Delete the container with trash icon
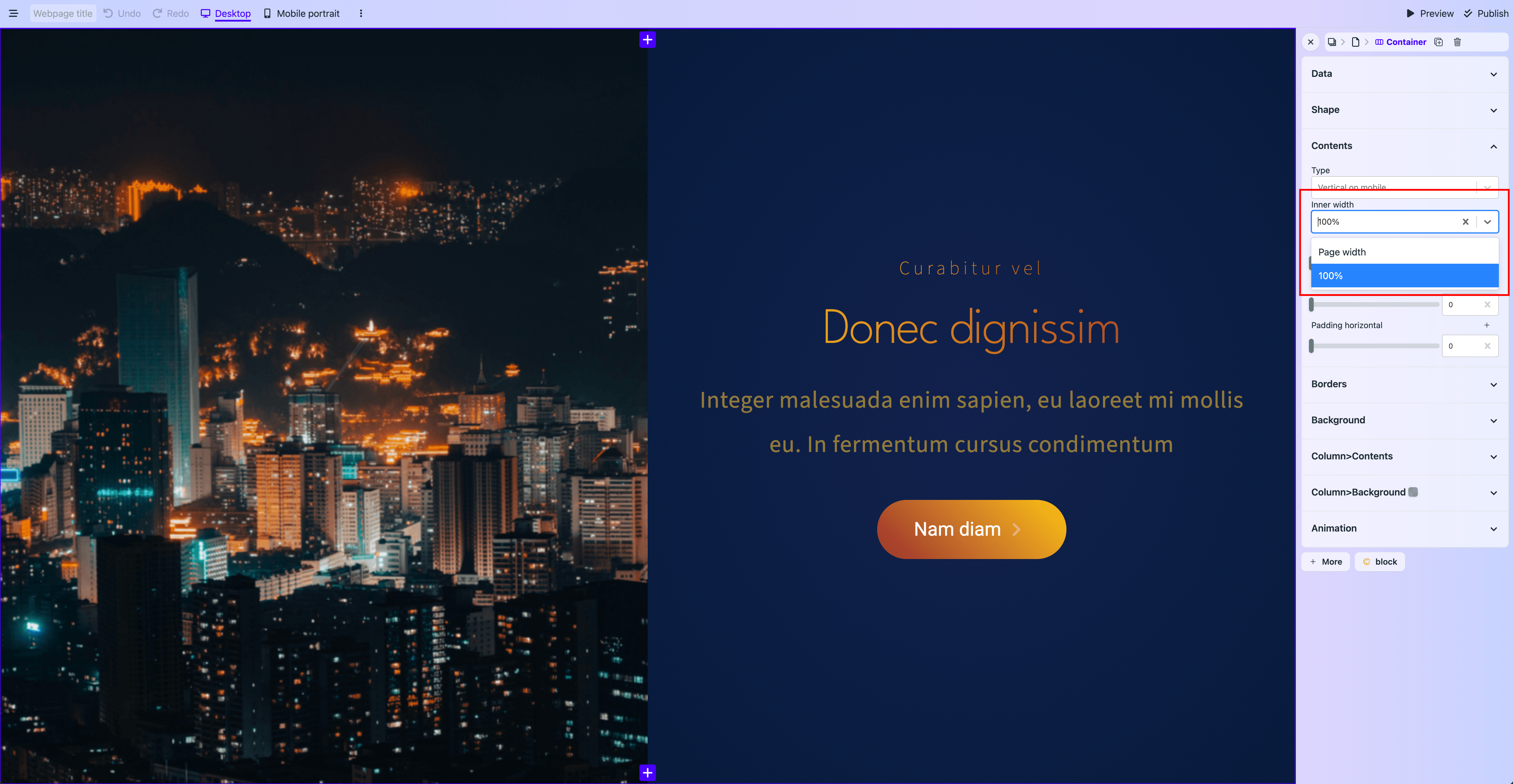This screenshot has height=784, width=1513. coord(1457,42)
